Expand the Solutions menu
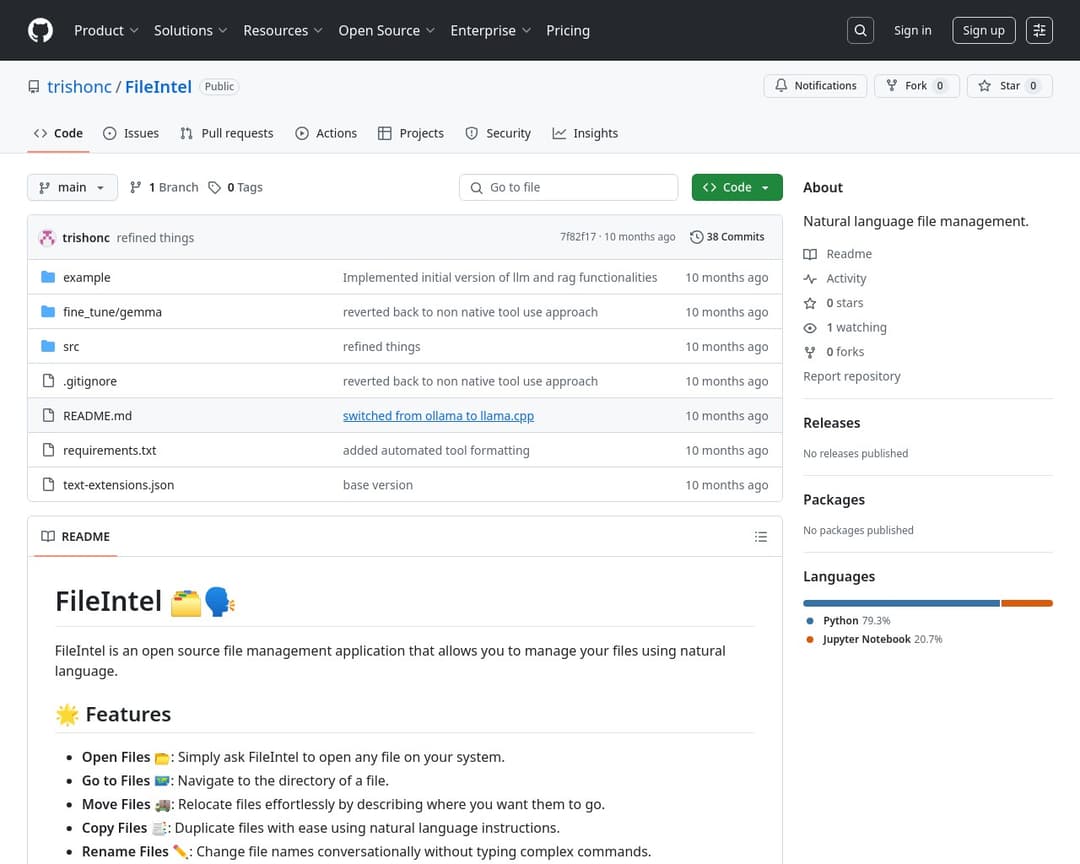Image resolution: width=1080 pixels, height=864 pixels. tap(190, 30)
